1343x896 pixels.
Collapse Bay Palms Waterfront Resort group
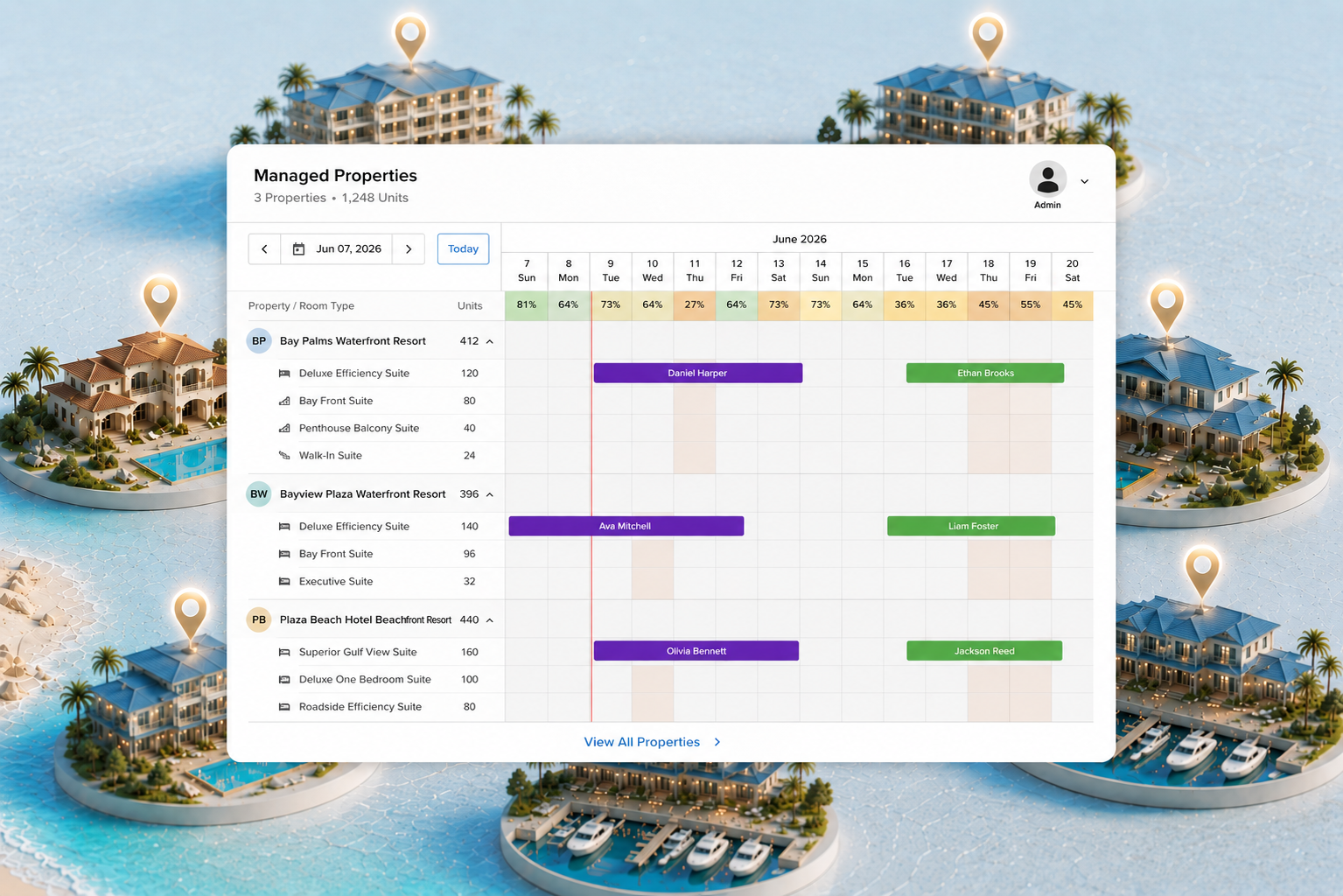coord(490,341)
